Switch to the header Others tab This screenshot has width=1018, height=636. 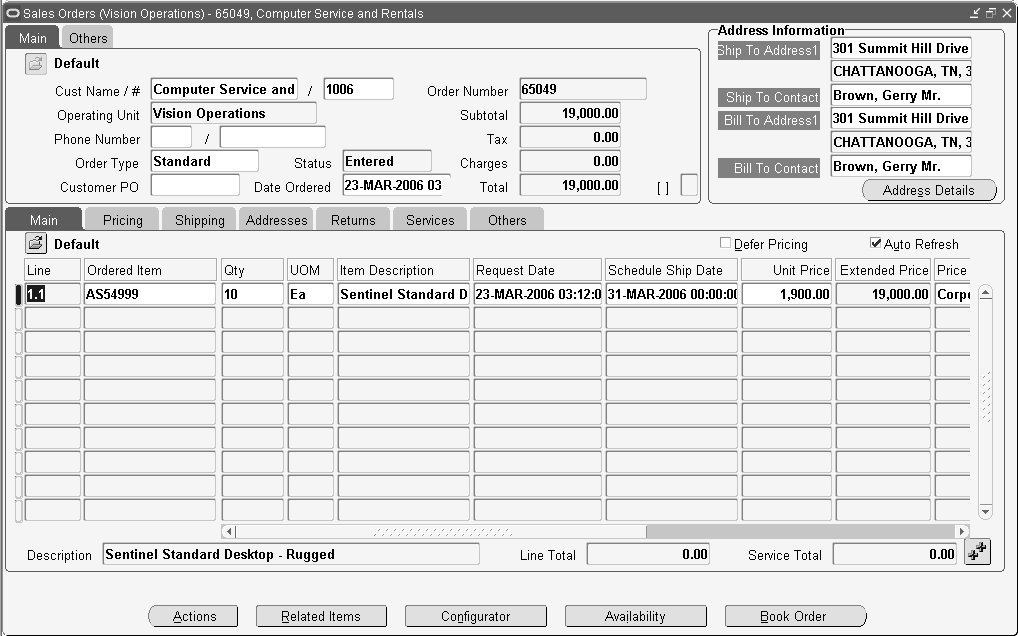(88, 38)
